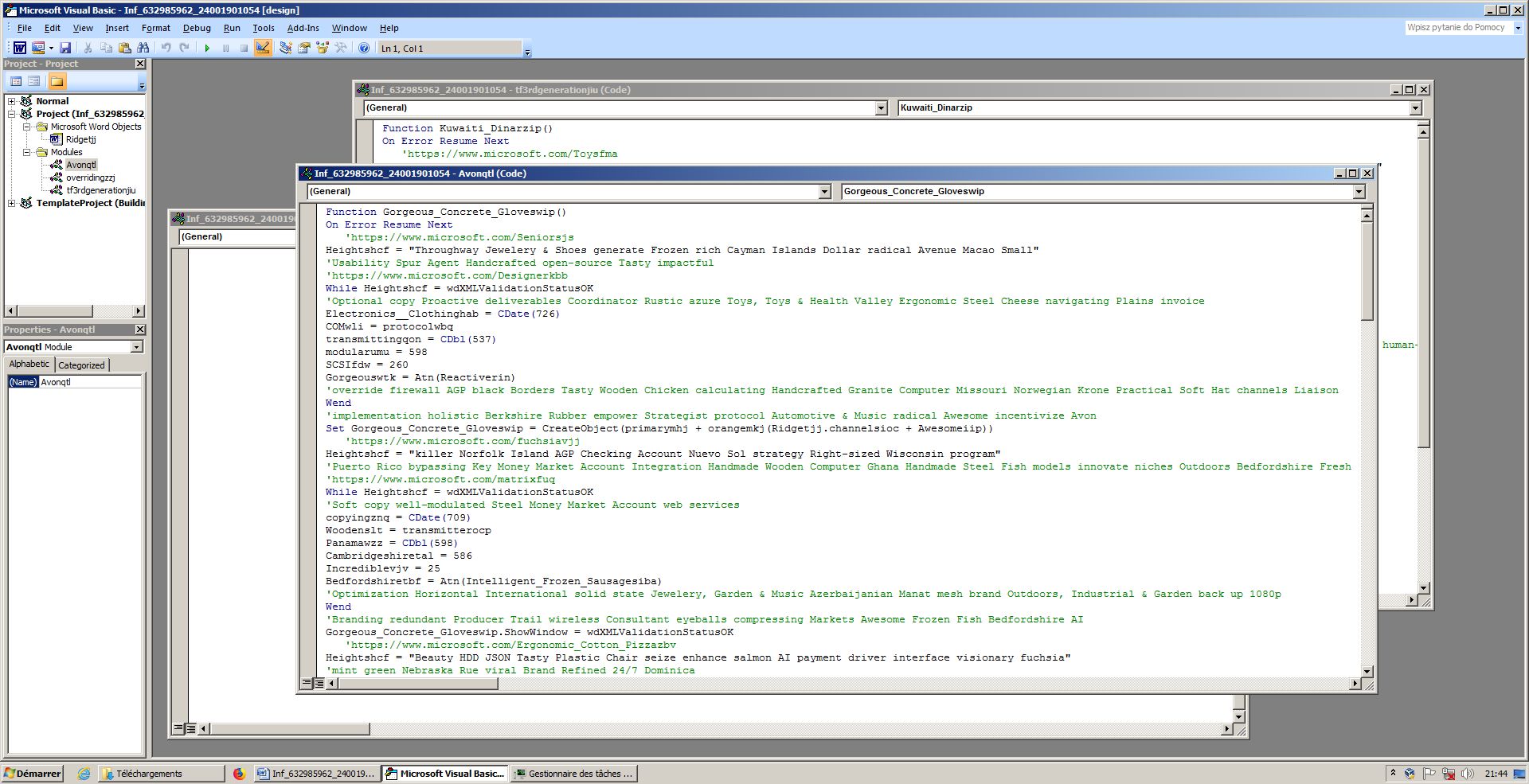Image resolution: width=1529 pixels, height=784 pixels.
Task: Switch to Full Module View in Avonqtl window
Action: (x=319, y=683)
